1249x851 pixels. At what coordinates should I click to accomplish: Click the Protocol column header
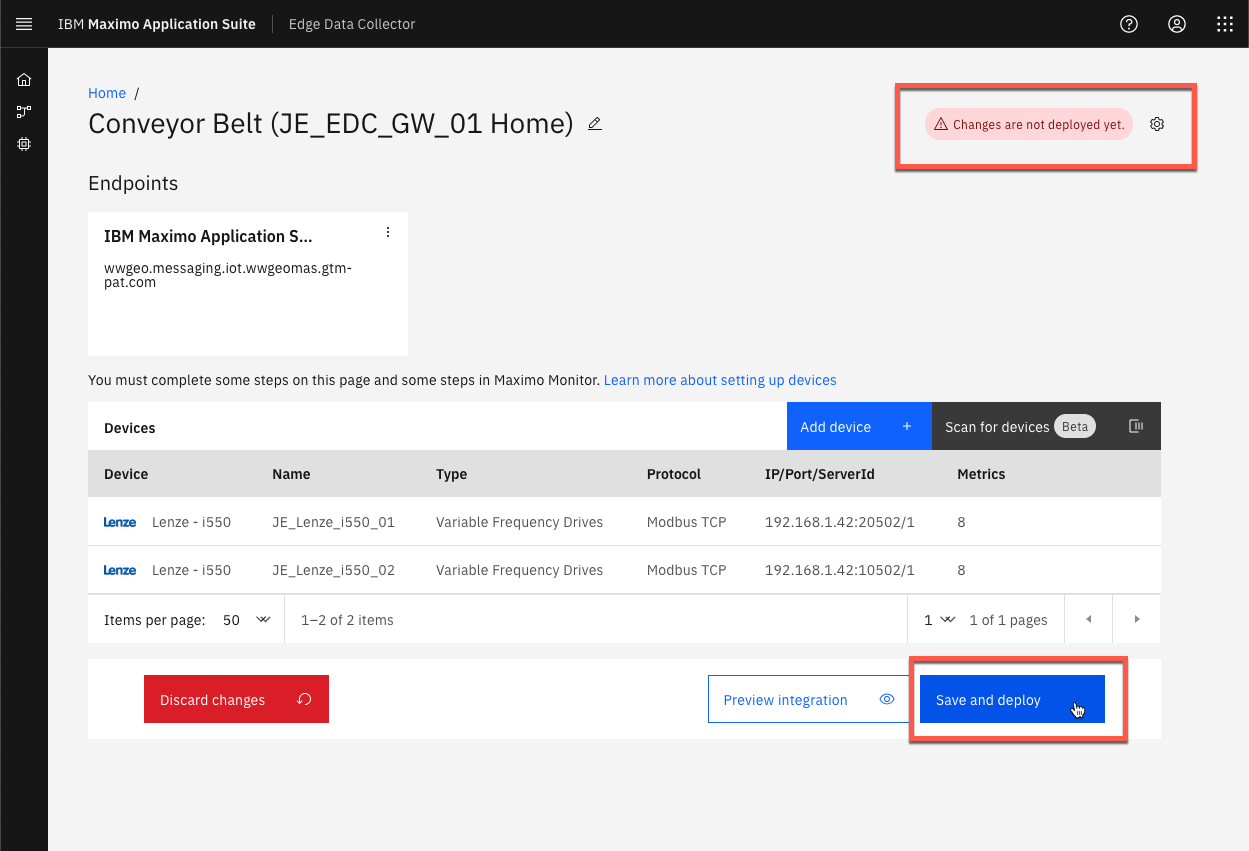tap(674, 474)
